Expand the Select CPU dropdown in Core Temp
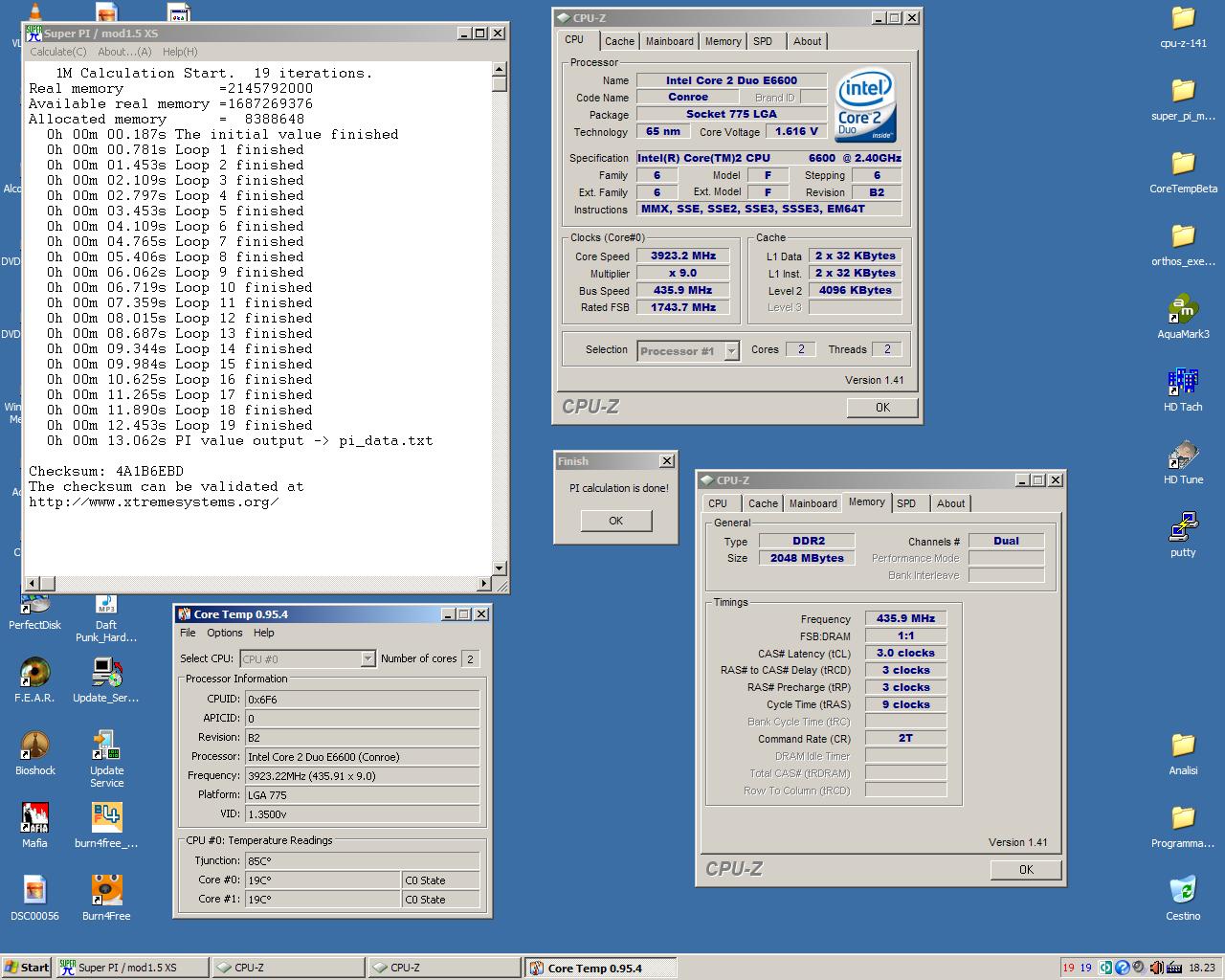 coord(367,658)
